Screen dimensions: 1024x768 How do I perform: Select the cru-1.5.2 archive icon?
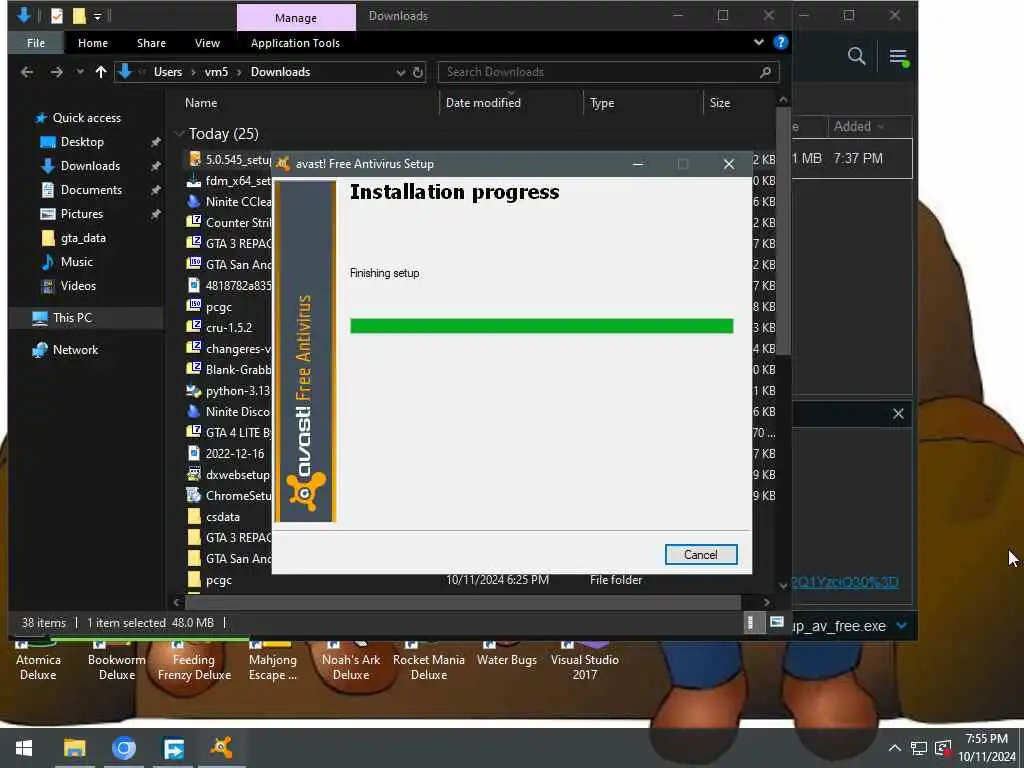[194, 327]
